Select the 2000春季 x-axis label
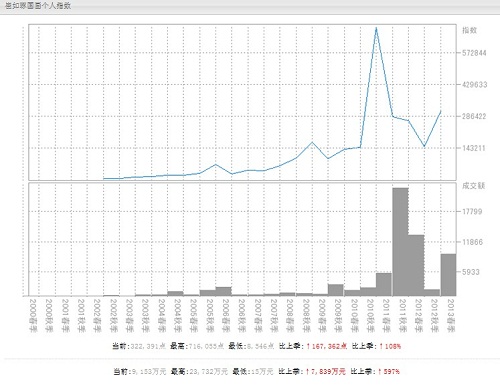Screen dimensions: 500x390 [x=33, y=315]
